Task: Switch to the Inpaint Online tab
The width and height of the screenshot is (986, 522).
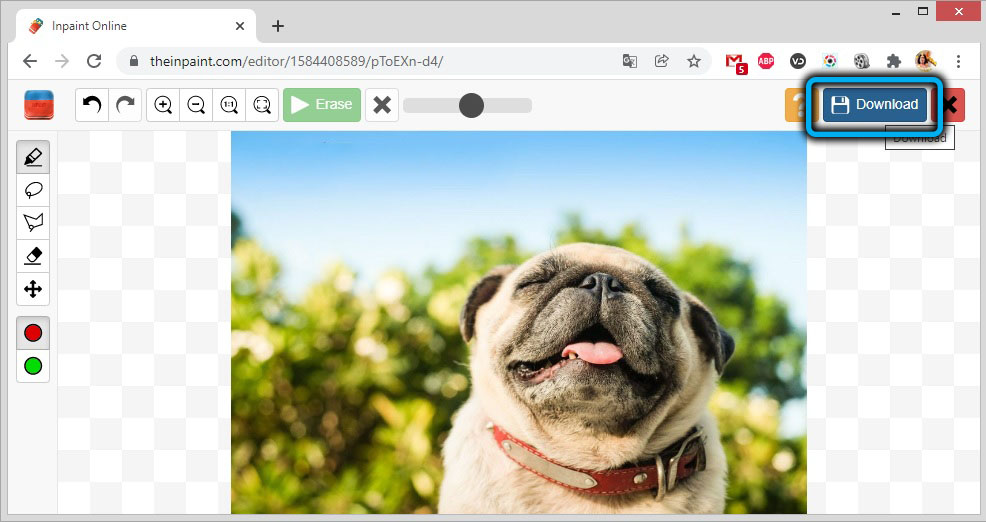Action: click(135, 26)
